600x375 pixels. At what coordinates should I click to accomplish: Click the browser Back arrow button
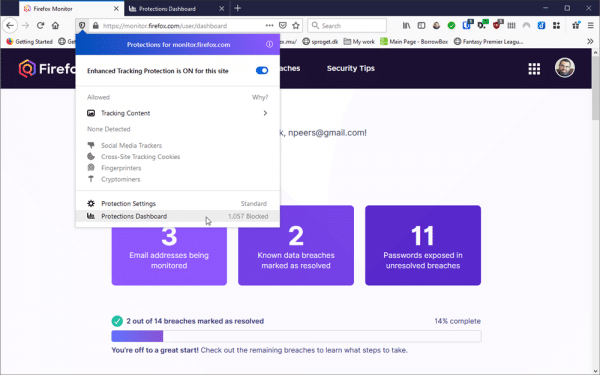tap(10, 26)
